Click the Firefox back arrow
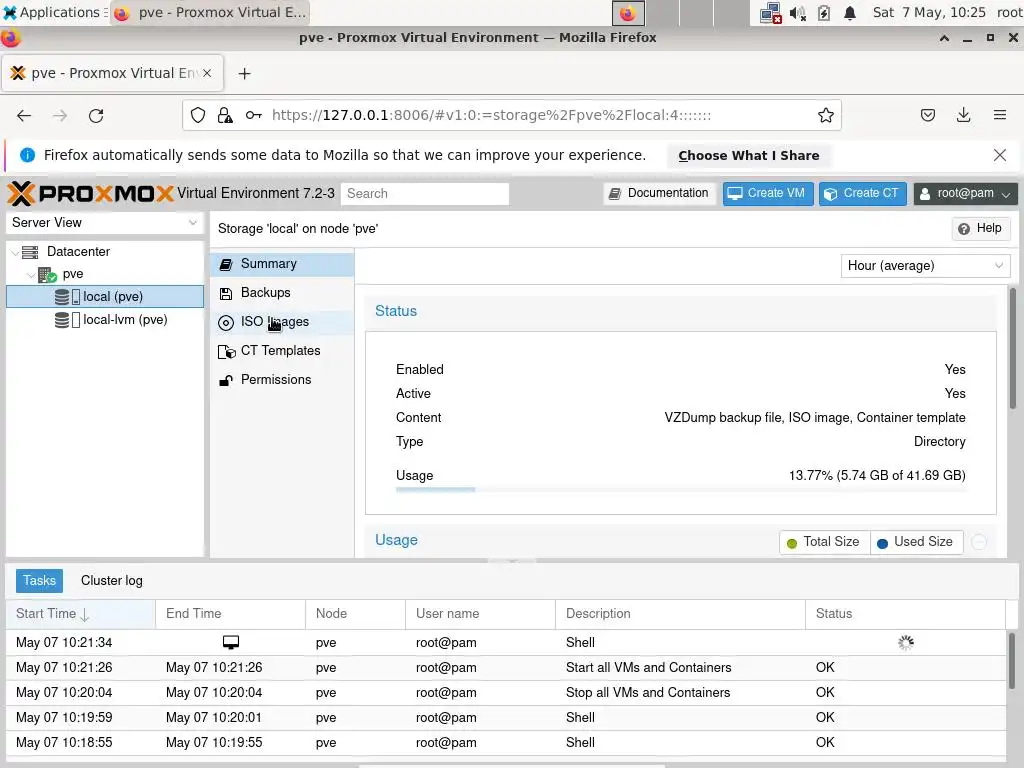 point(24,116)
